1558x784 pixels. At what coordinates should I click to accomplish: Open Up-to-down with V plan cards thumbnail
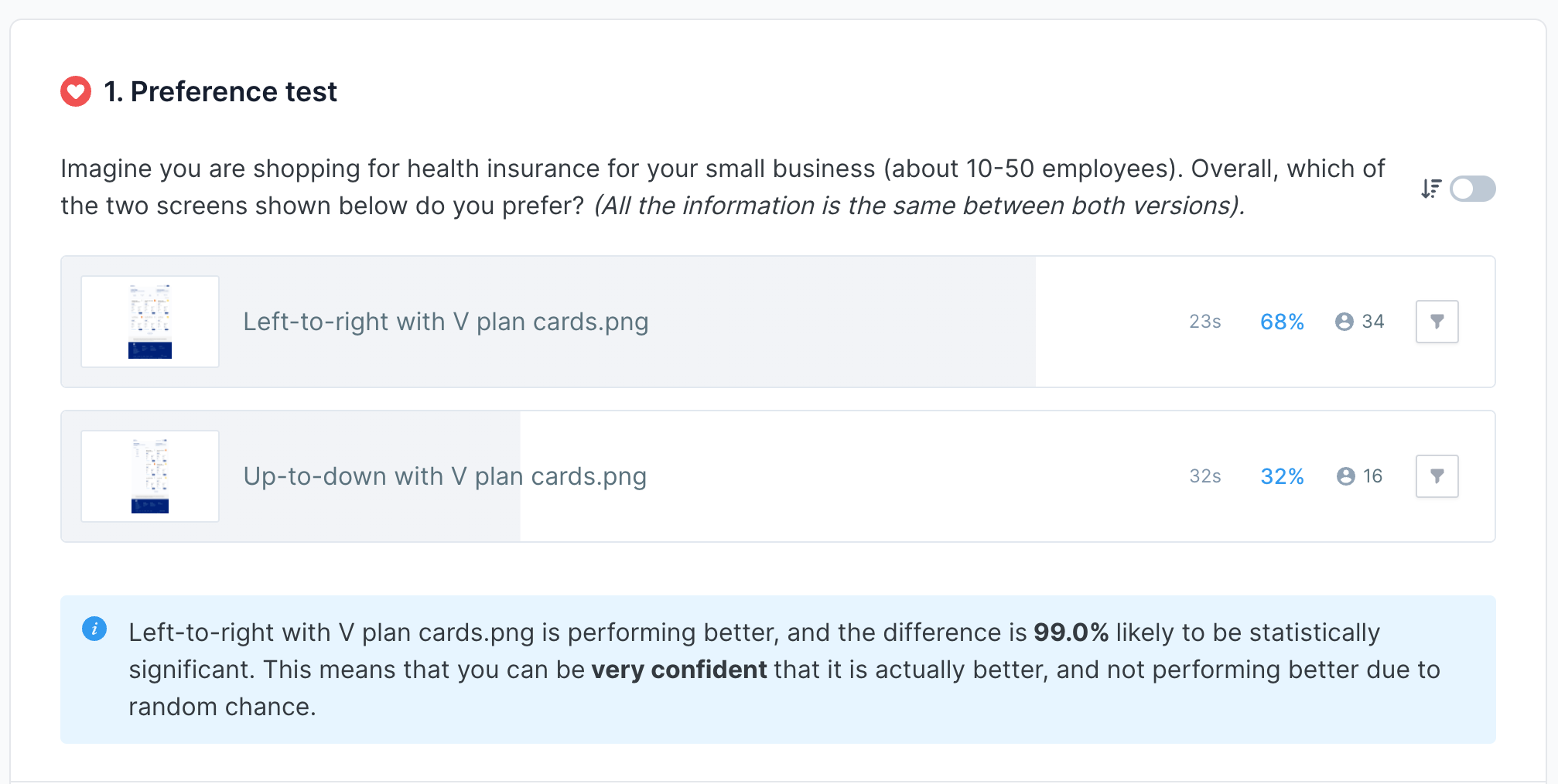[x=150, y=476]
